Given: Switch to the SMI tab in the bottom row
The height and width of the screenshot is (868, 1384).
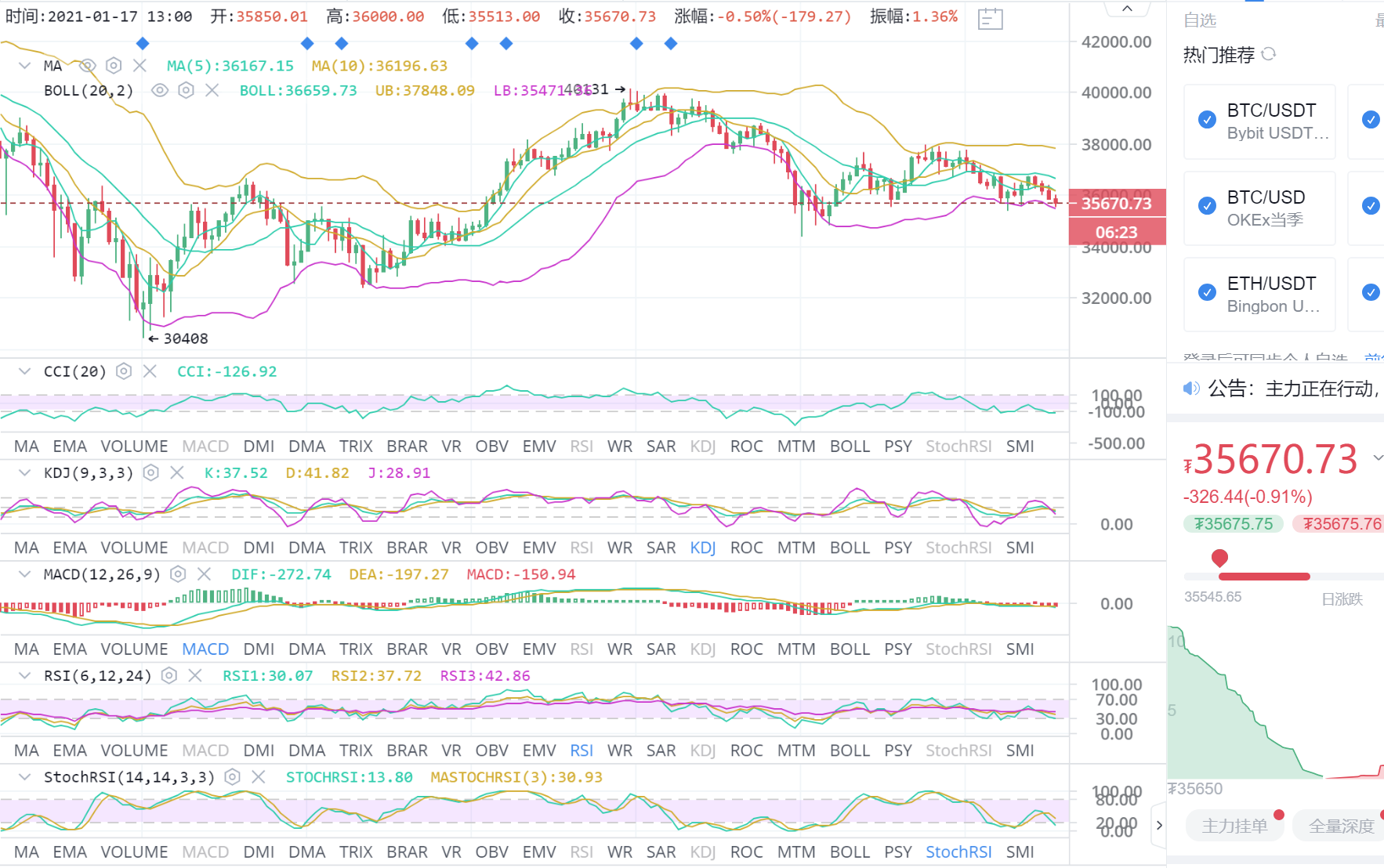Looking at the screenshot, I should point(1020,852).
